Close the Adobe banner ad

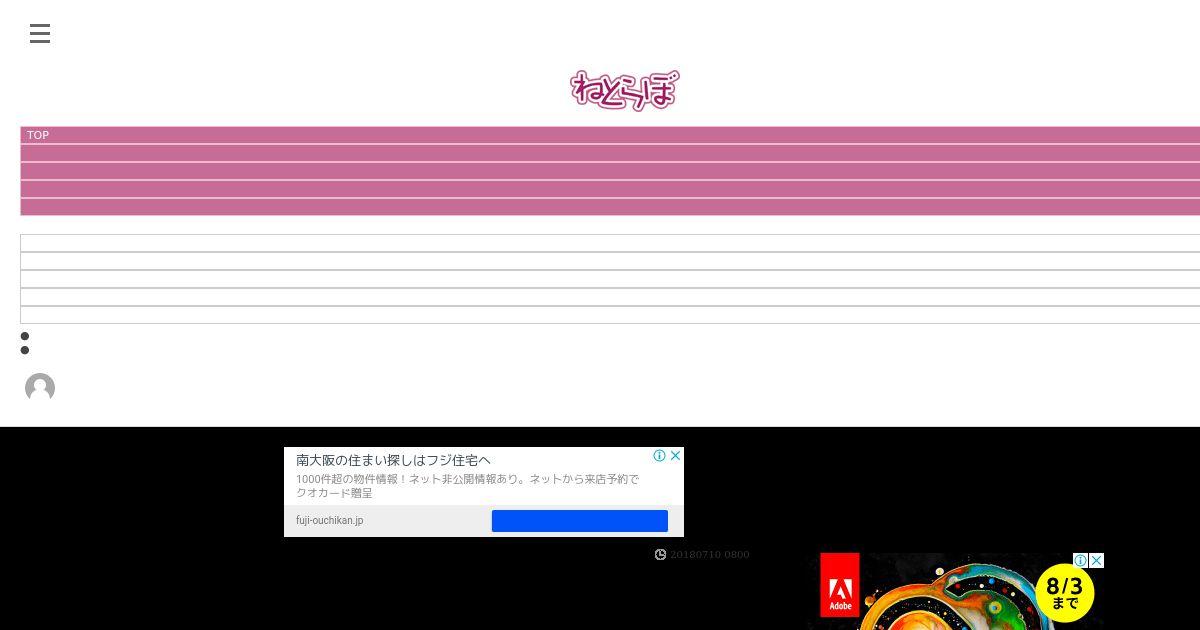[1096, 560]
